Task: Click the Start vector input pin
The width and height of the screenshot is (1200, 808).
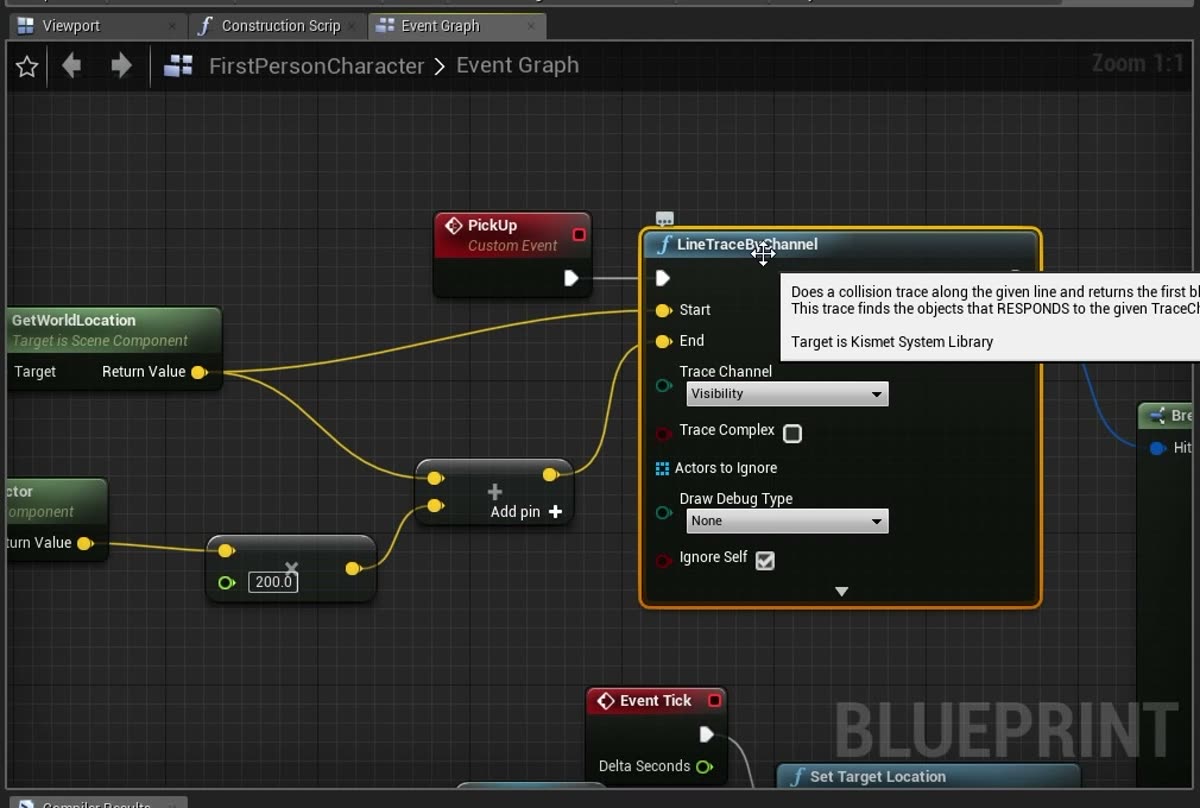Action: [663, 310]
